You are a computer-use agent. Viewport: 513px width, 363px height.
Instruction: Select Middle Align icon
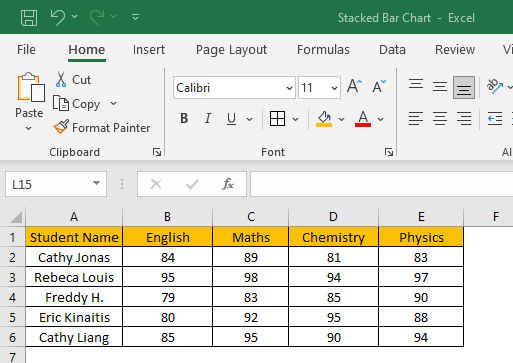[x=440, y=87]
